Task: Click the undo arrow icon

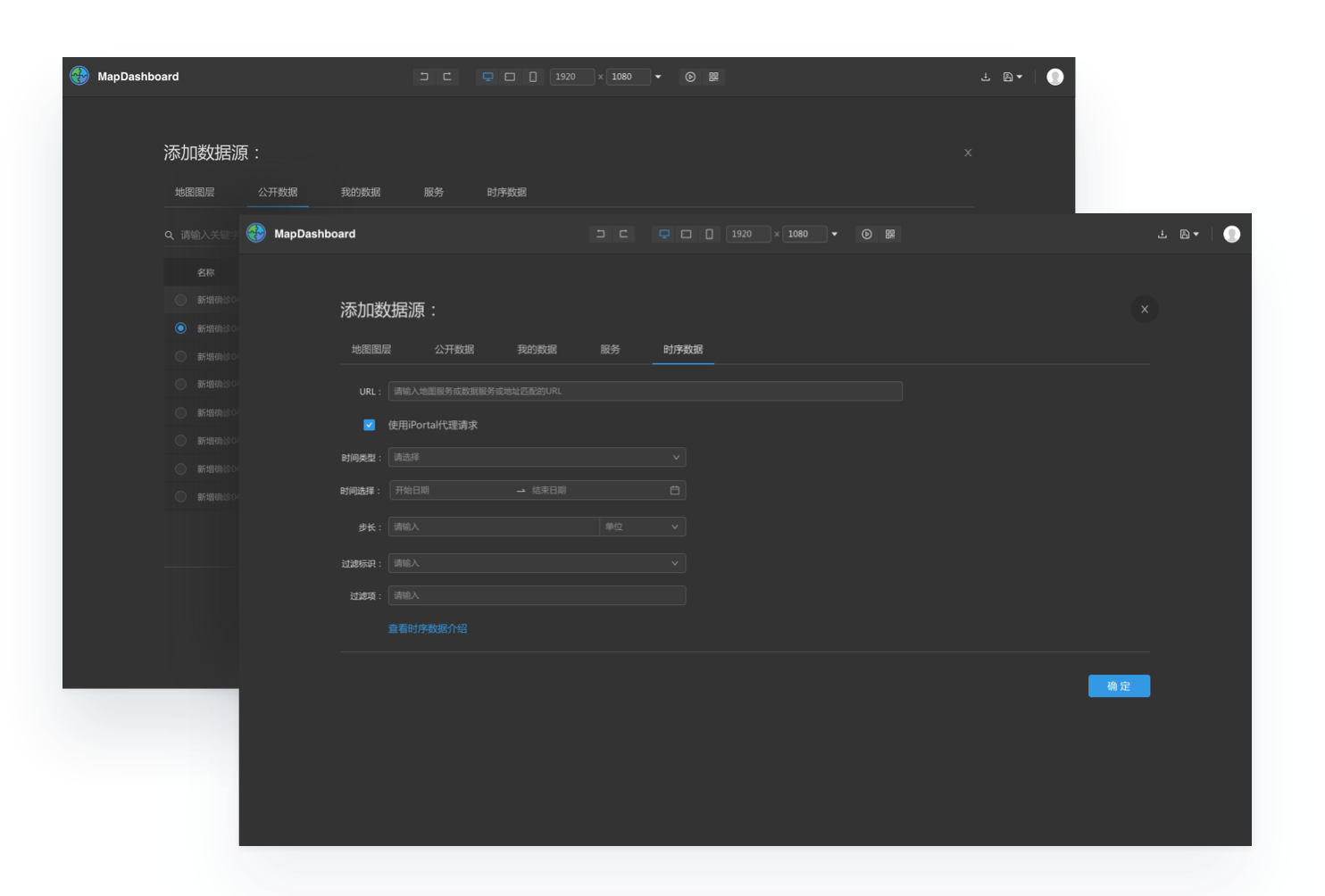Action: pyautogui.click(x=600, y=234)
